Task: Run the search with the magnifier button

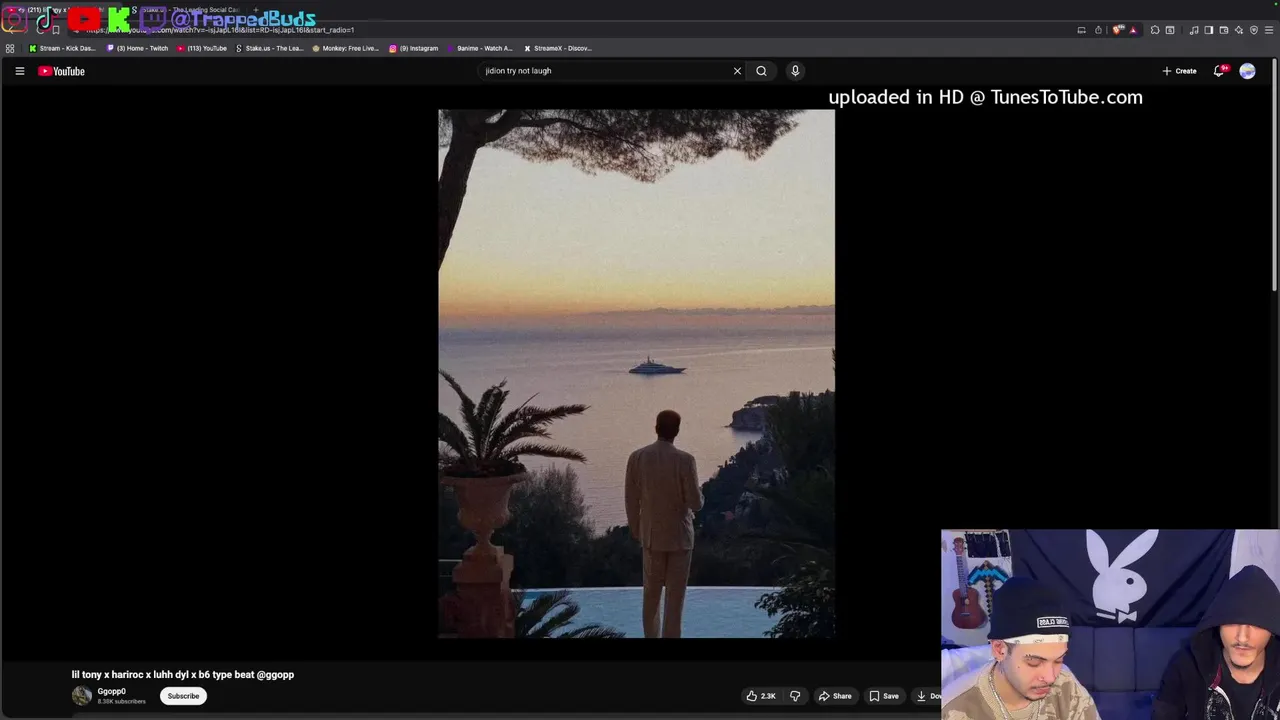Action: point(761,71)
